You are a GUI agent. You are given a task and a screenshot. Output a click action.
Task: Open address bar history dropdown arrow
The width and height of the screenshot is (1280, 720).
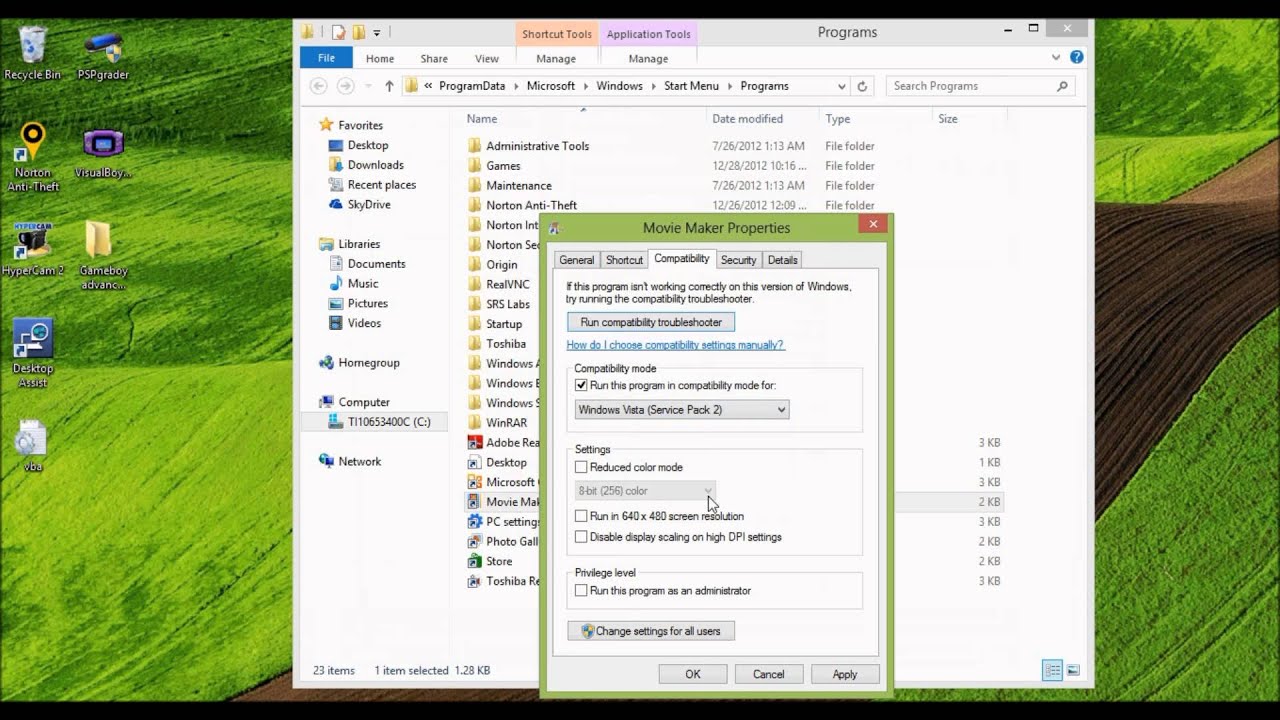point(841,86)
